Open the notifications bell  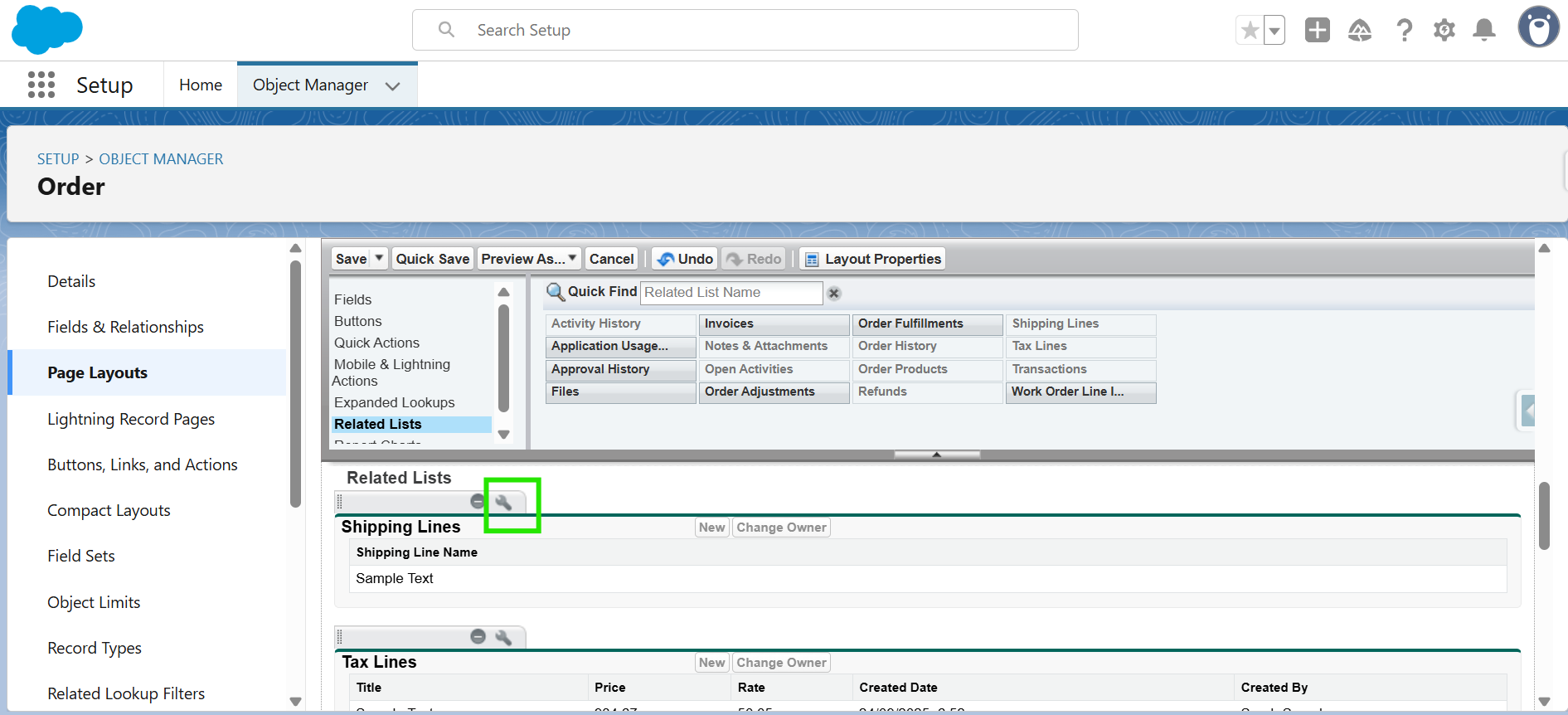pyautogui.click(x=1483, y=31)
